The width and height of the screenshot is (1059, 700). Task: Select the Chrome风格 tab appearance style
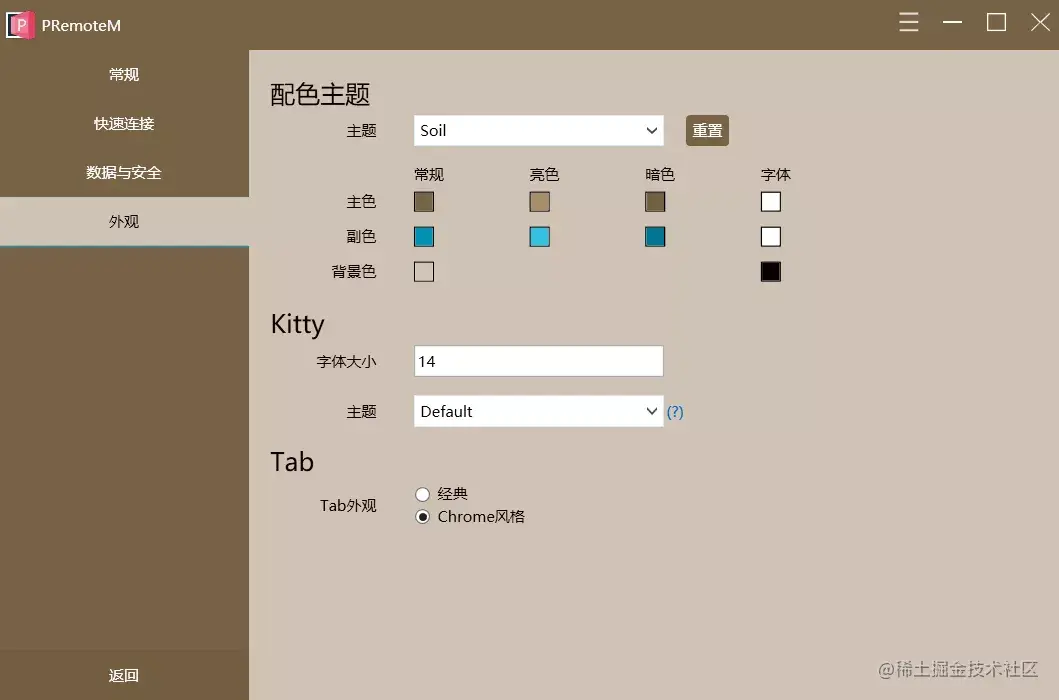pyautogui.click(x=422, y=516)
